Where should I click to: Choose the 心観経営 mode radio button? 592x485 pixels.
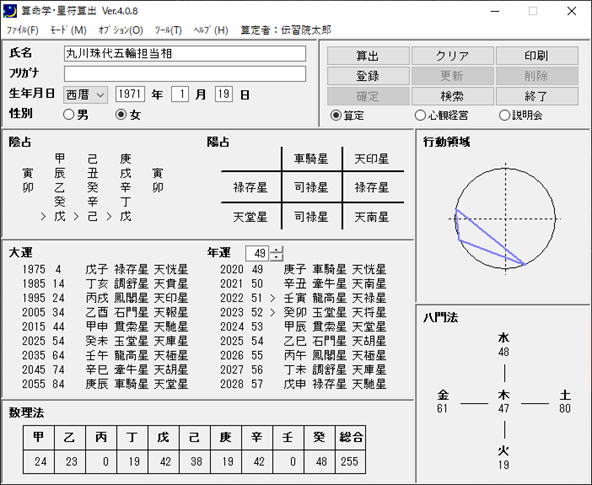pos(420,115)
